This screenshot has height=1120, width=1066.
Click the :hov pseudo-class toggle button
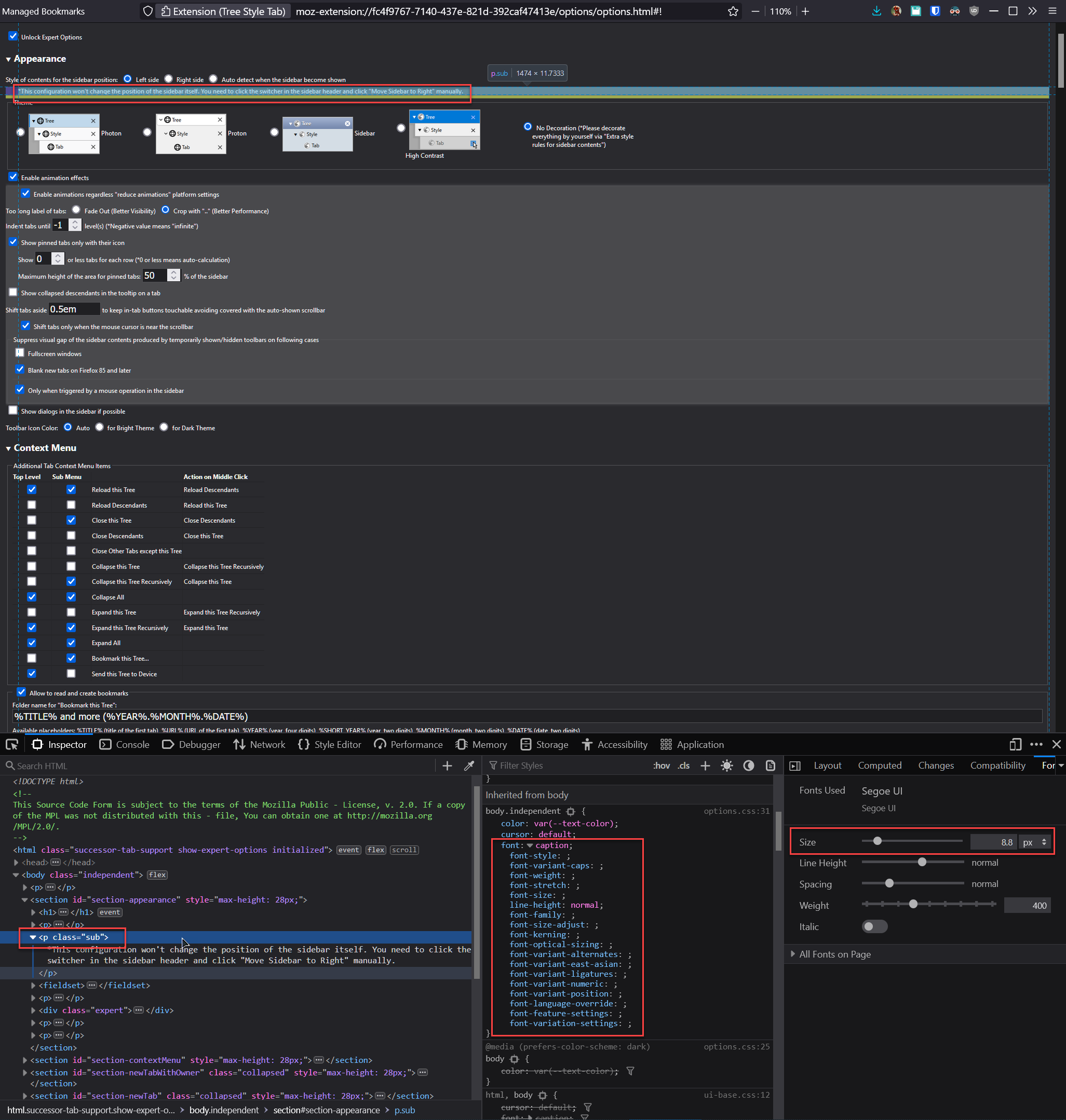[662, 766]
